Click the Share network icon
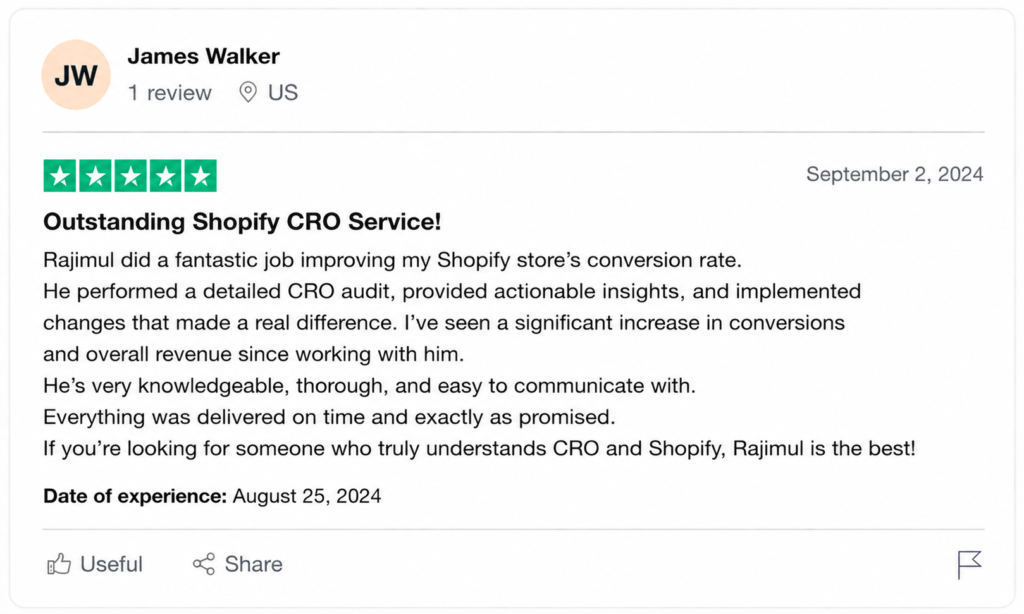The width and height of the screenshot is (1024, 614). [x=204, y=564]
